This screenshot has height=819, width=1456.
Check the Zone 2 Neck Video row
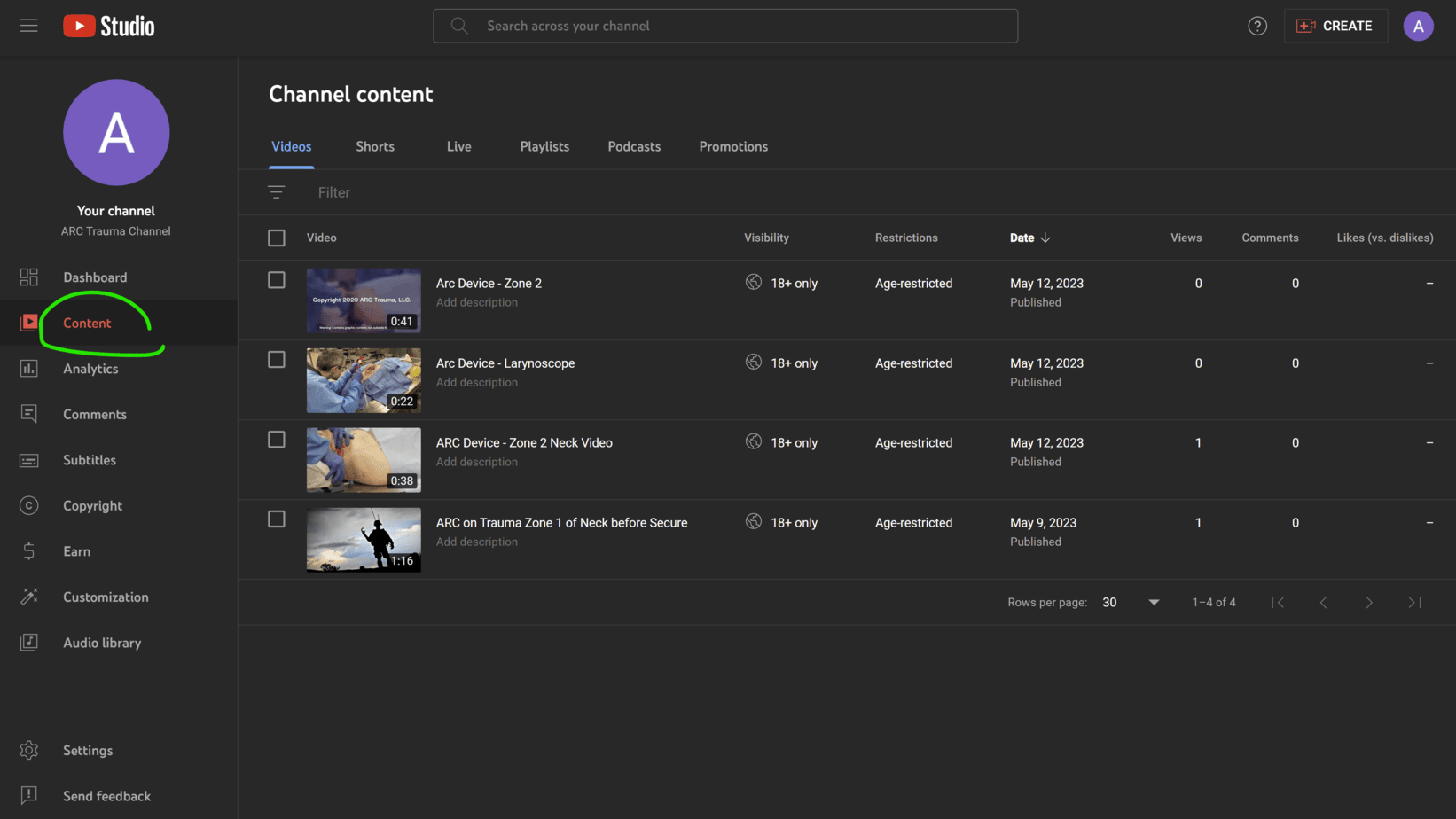click(x=277, y=440)
